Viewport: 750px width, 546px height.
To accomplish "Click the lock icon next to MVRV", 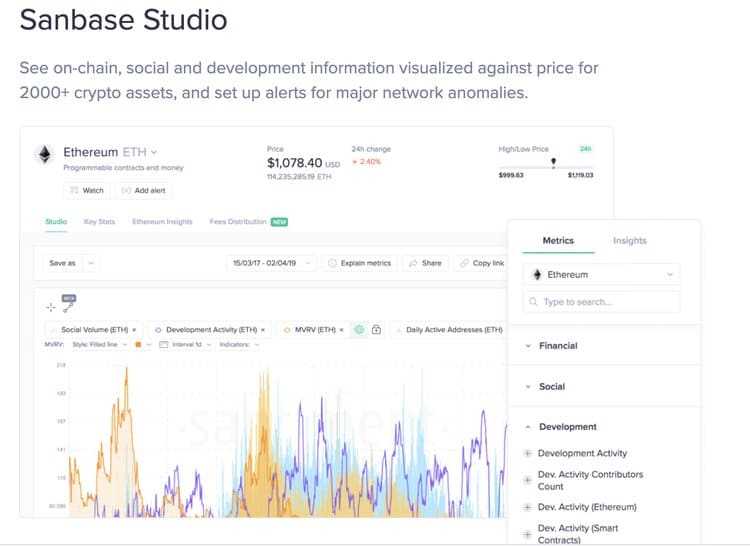I will tap(376, 329).
